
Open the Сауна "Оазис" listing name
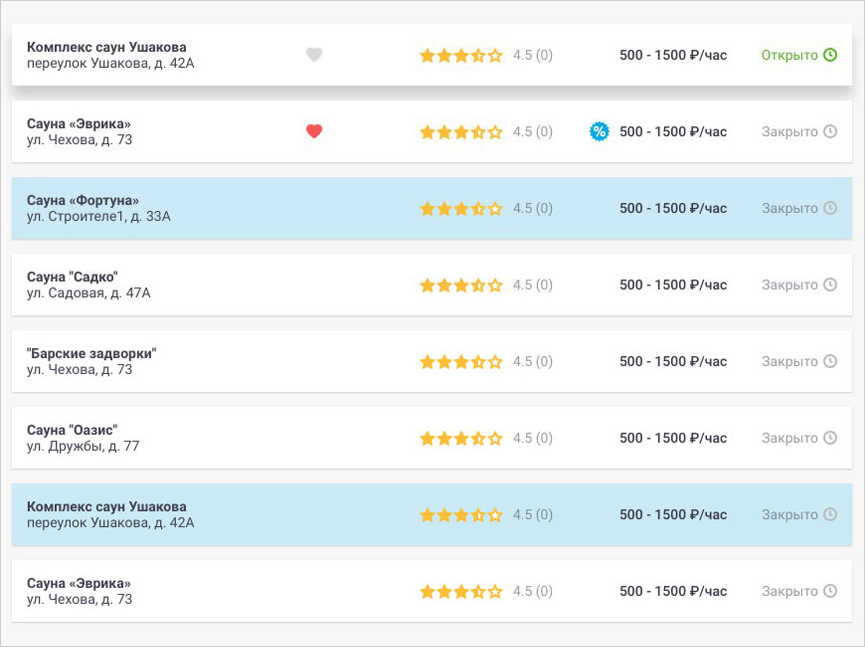tap(72, 430)
